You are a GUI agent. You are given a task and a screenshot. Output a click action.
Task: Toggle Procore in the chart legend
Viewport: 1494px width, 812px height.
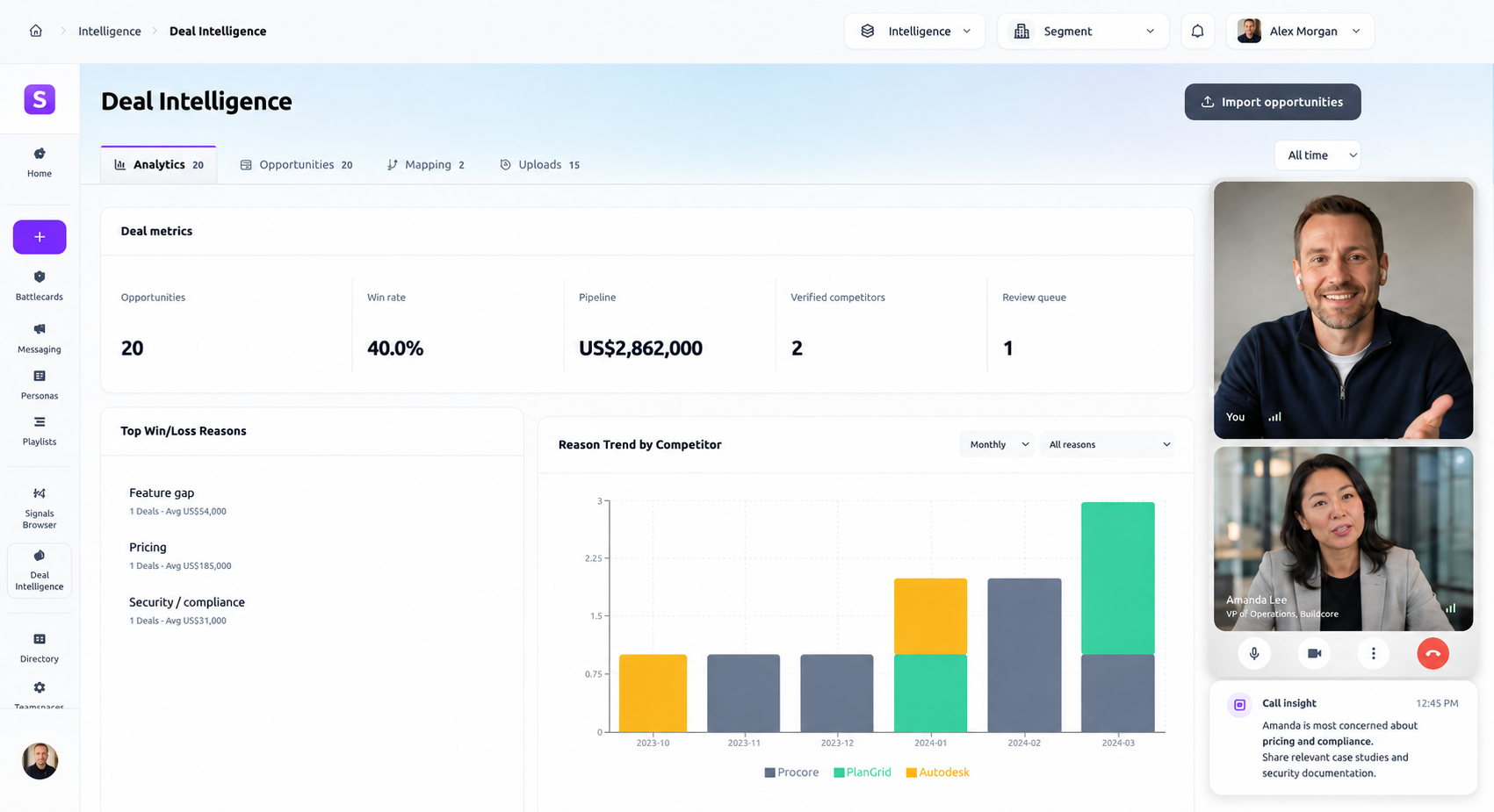coord(791,772)
